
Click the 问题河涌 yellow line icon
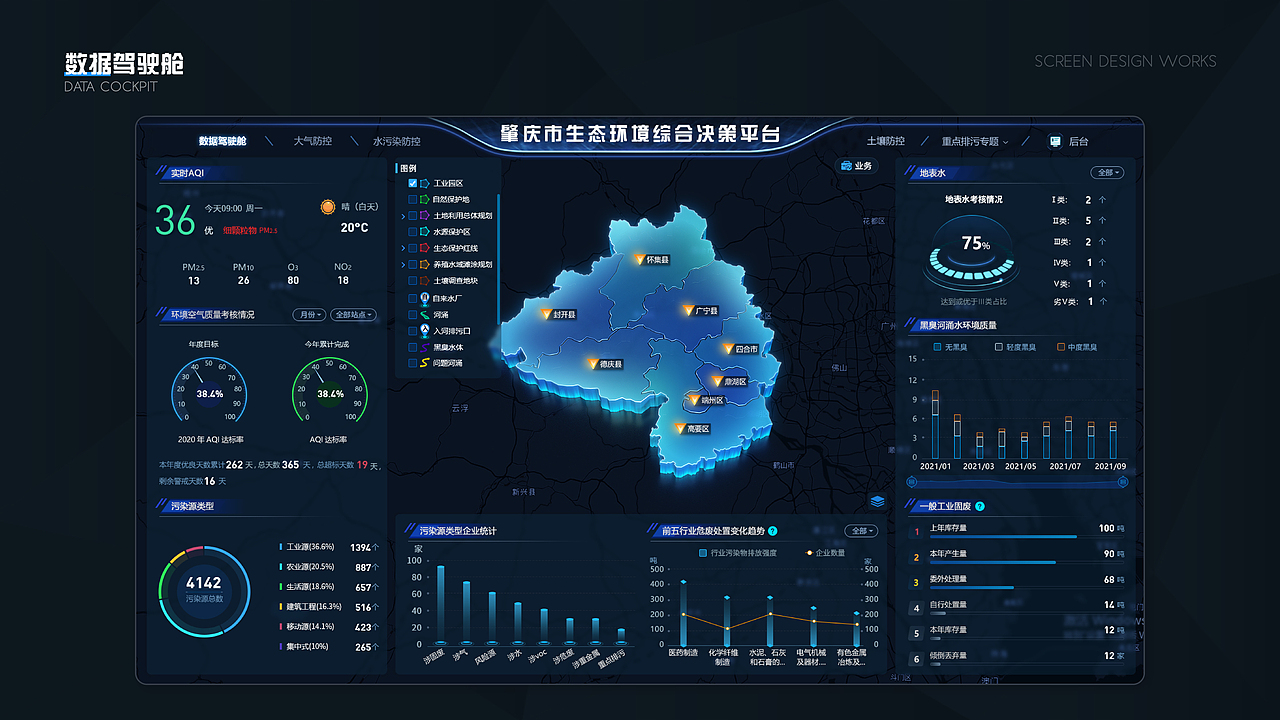pos(424,363)
